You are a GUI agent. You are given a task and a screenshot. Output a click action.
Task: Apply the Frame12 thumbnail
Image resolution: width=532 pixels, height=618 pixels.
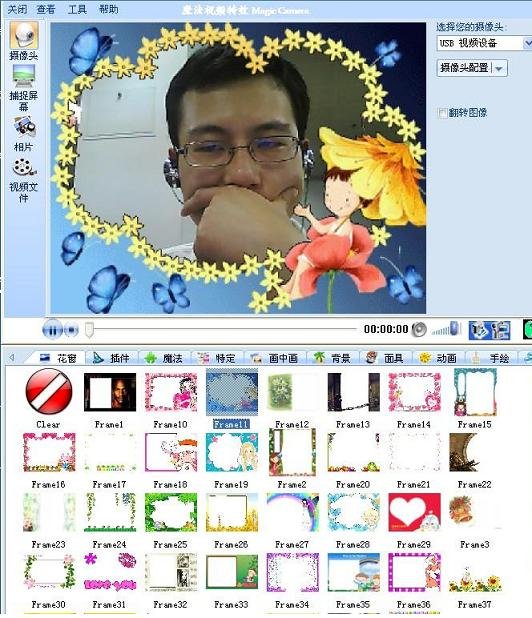tap(292, 392)
